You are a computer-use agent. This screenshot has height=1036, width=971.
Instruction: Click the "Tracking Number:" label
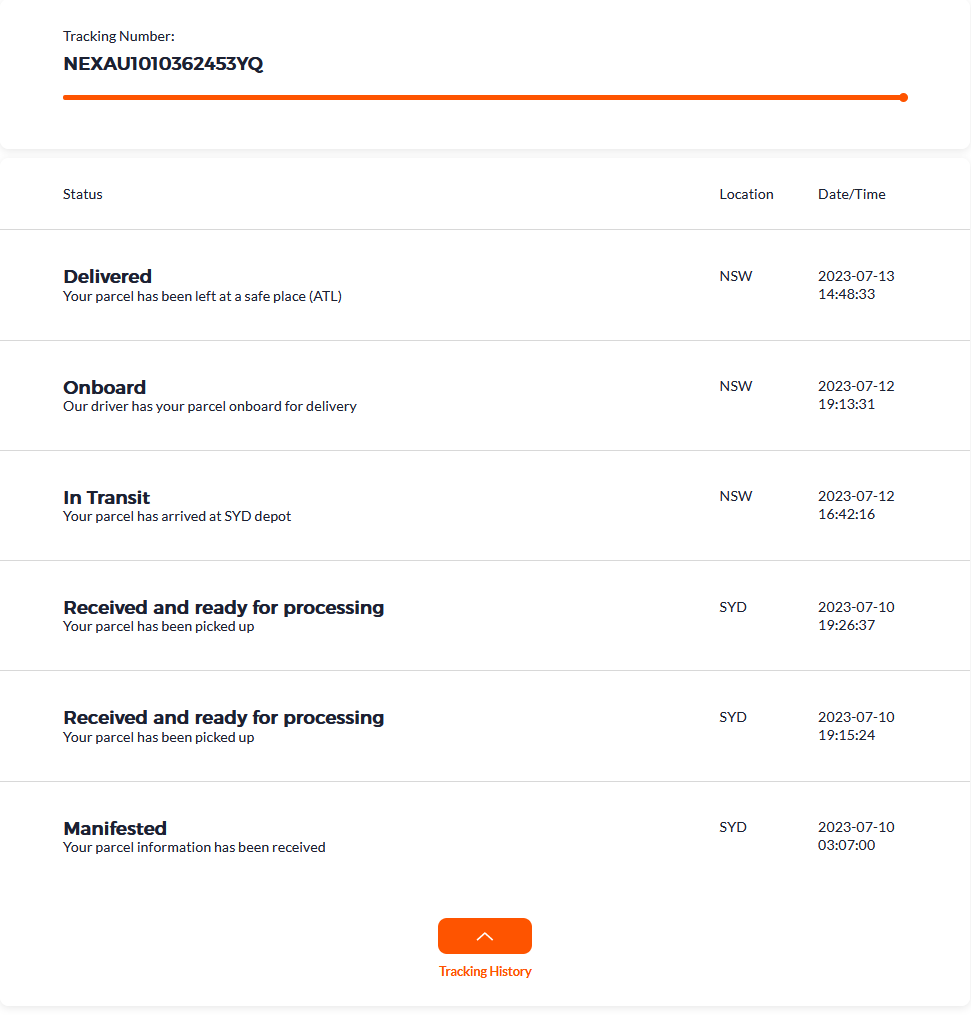click(x=119, y=36)
